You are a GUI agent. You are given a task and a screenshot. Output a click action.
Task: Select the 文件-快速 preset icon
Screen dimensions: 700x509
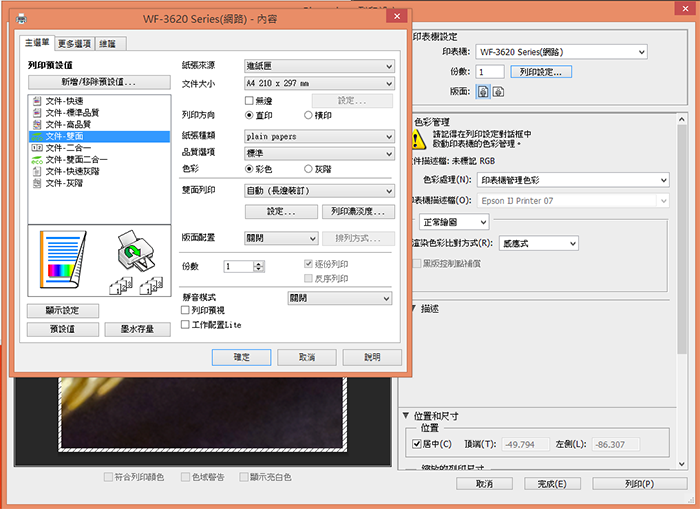point(37,101)
